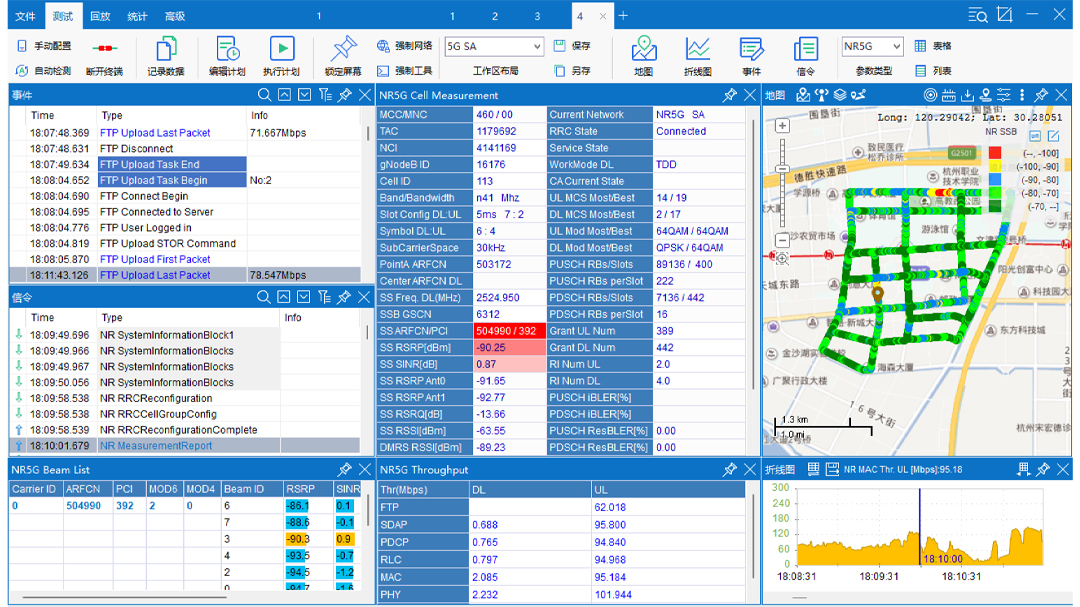
Task: Open filter icon in 信令 panel header
Action: tap(324, 297)
